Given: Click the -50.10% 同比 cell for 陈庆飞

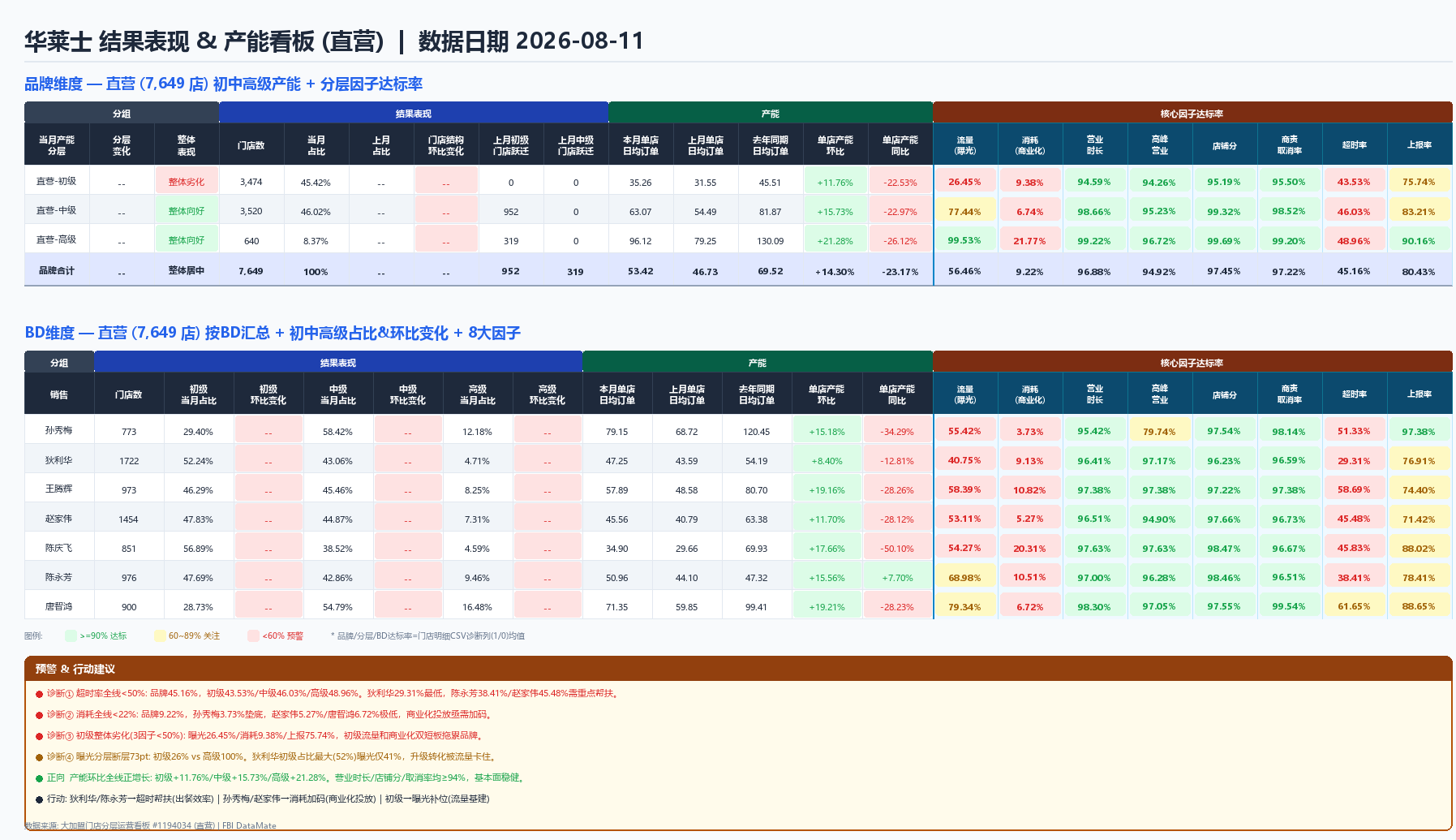Looking at the screenshot, I should point(897,549).
